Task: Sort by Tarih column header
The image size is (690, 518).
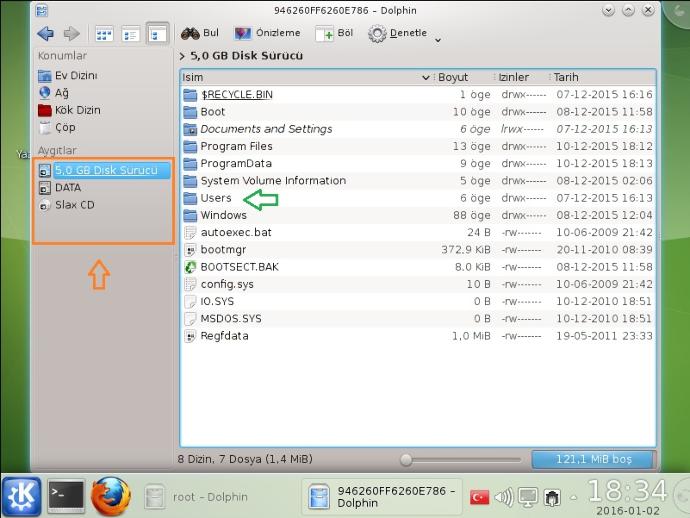Action: pyautogui.click(x=566, y=77)
